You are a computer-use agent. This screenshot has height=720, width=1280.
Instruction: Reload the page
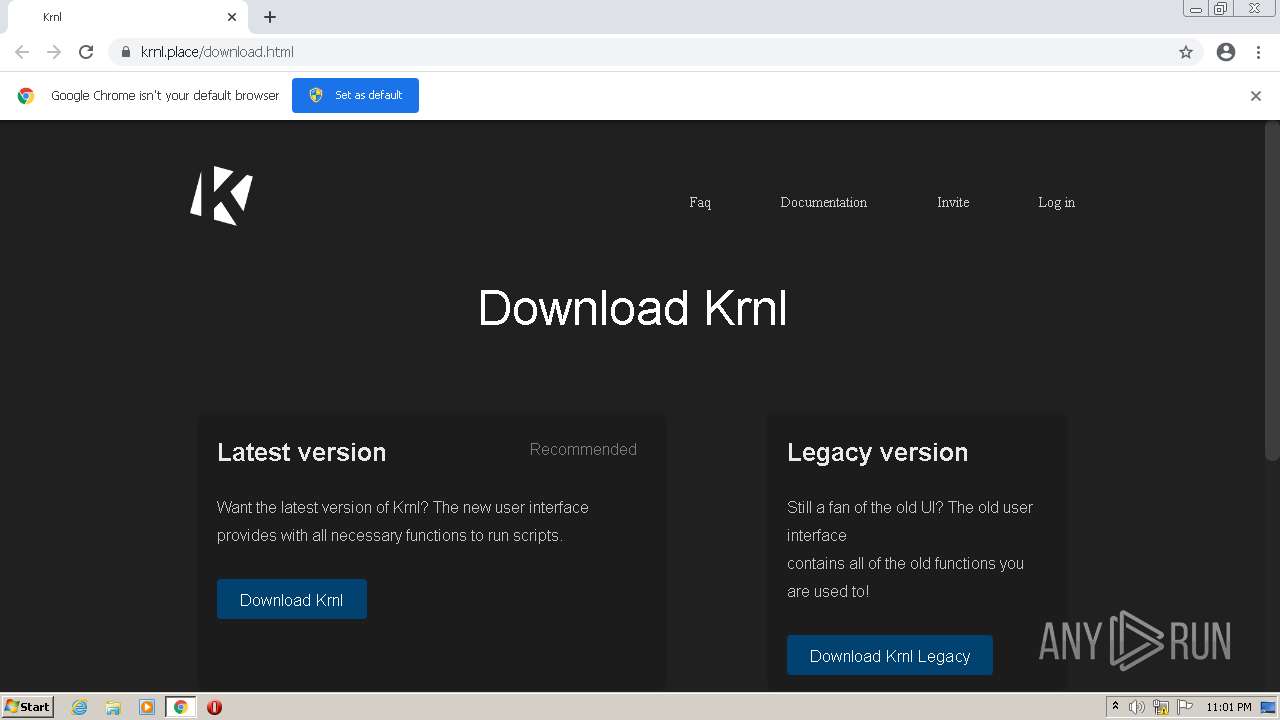(86, 52)
